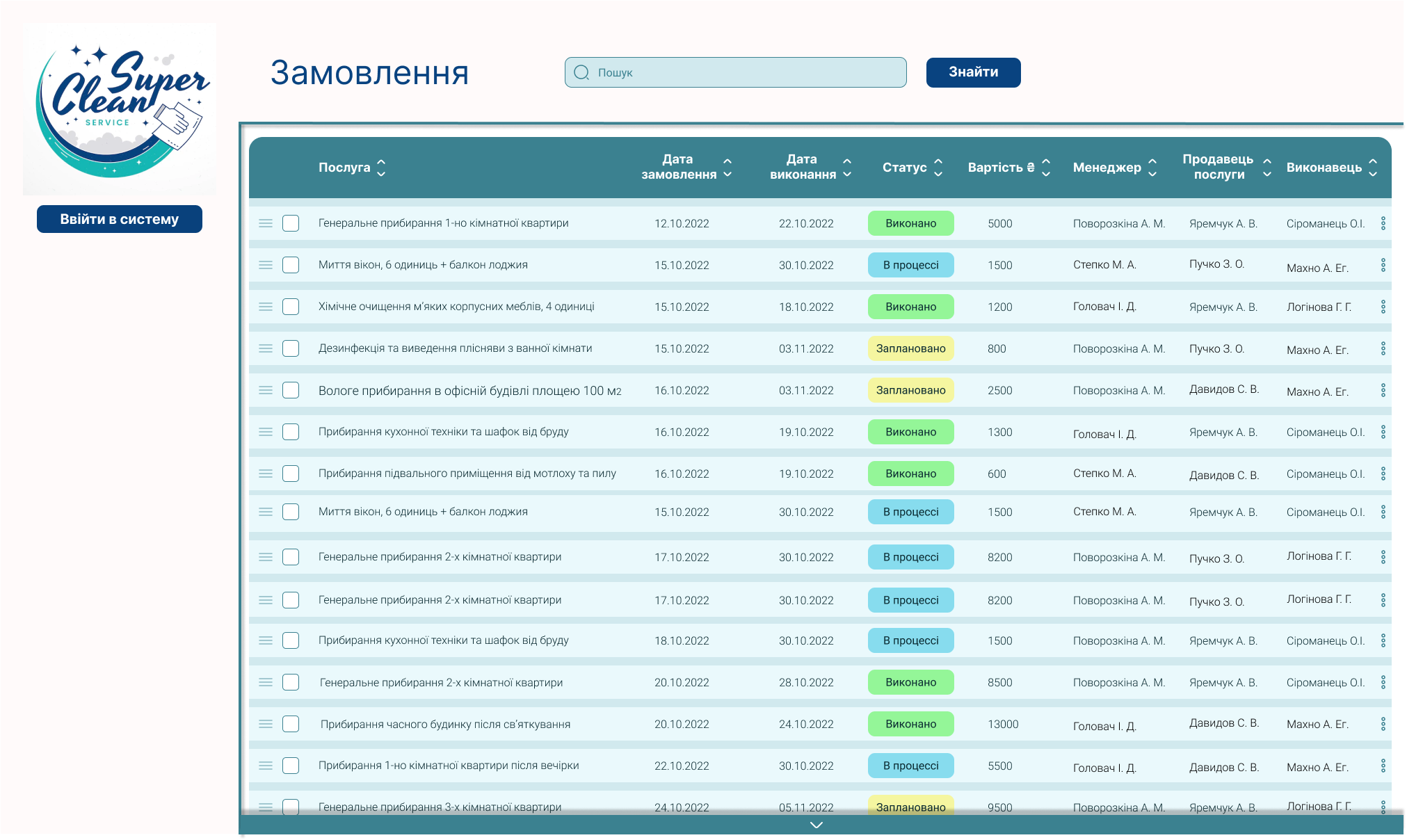Click drag handle of Вологе прибирання row

tap(266, 390)
